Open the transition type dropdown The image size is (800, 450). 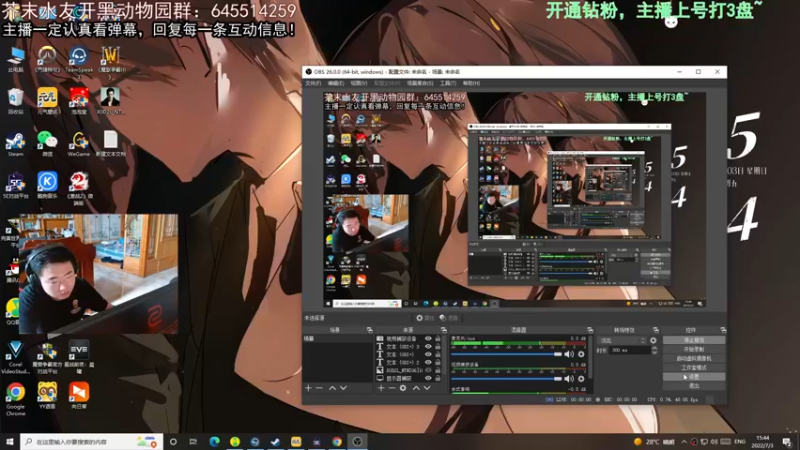click(623, 340)
